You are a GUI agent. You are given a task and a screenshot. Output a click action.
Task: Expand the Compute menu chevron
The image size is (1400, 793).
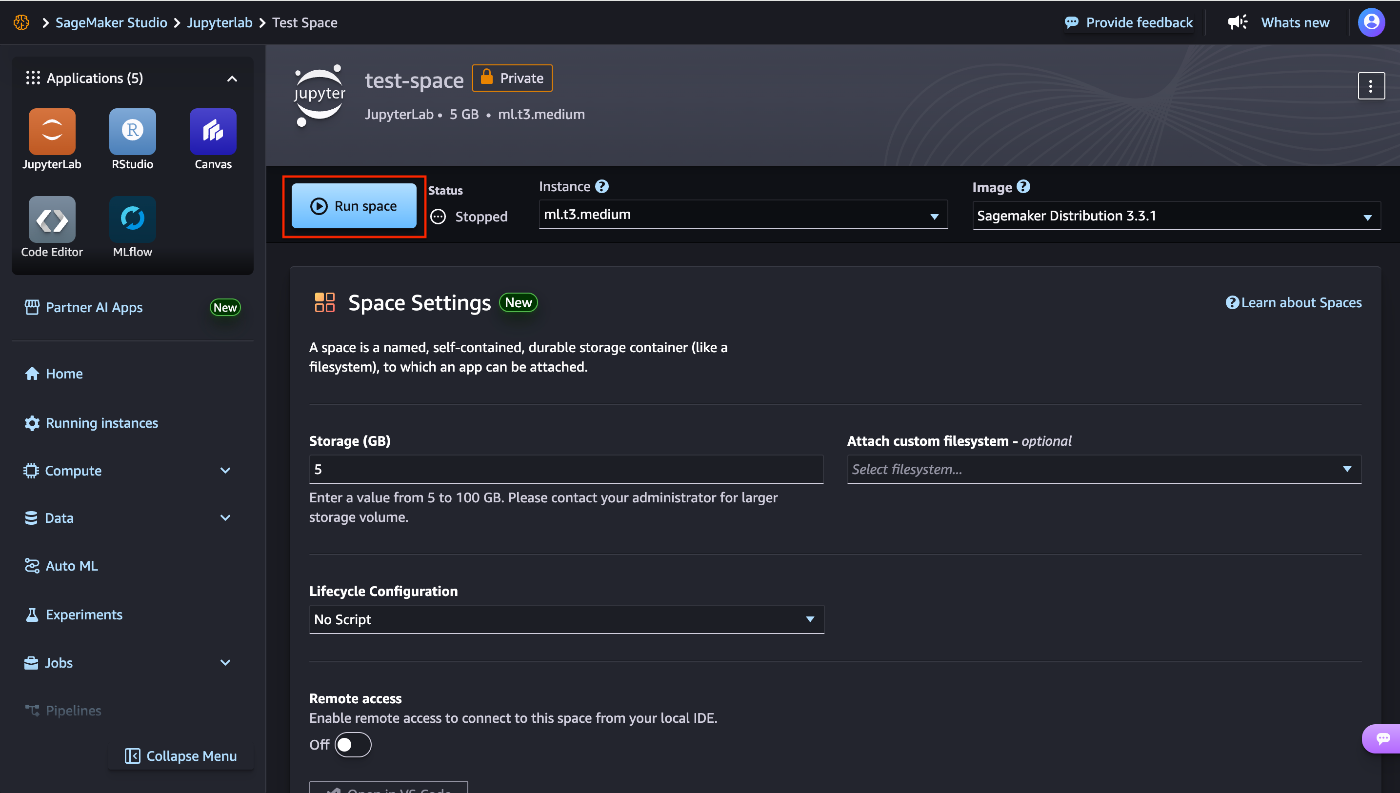click(225, 471)
